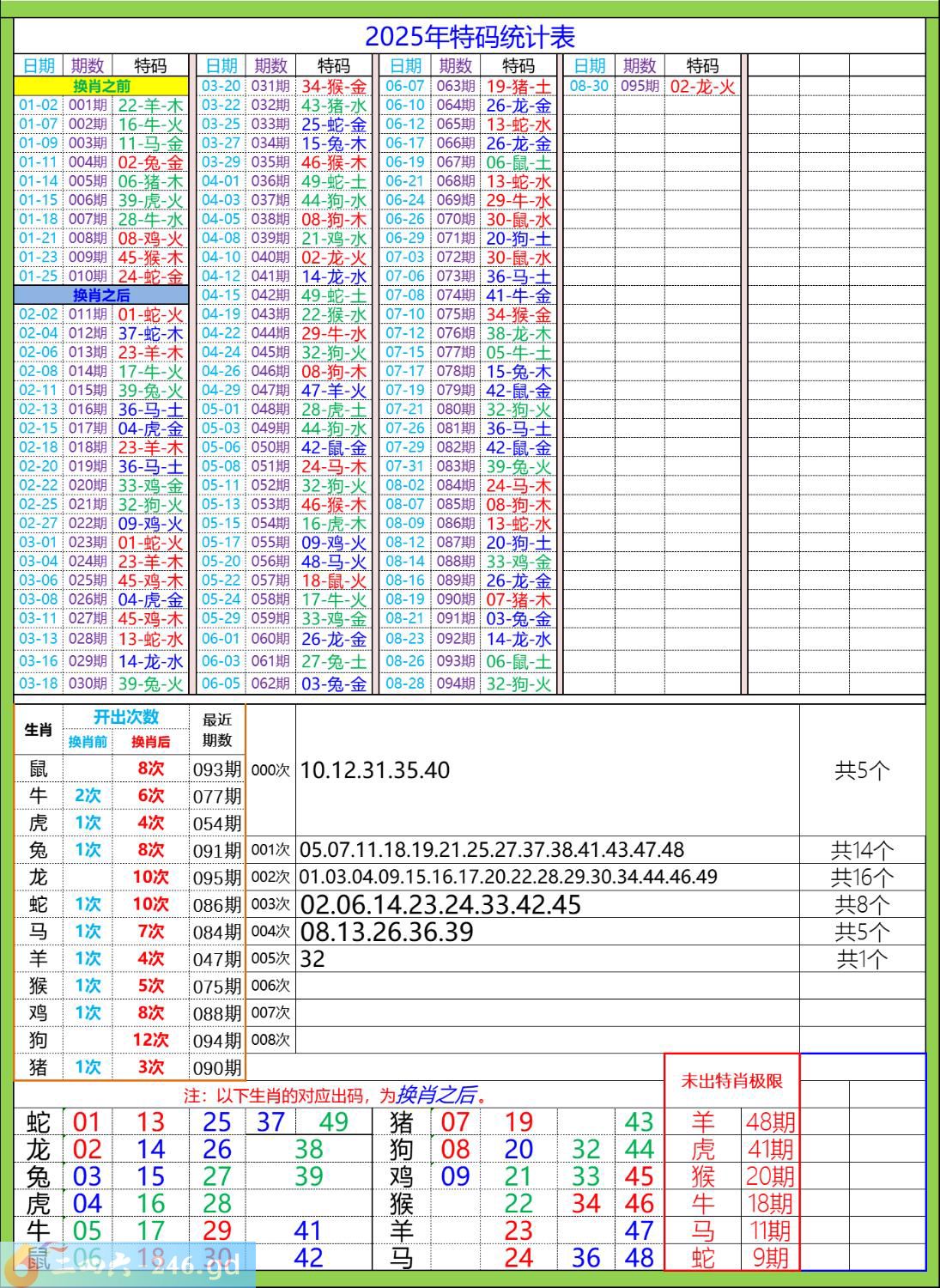Select the "3次" count for 猪

tap(151, 1067)
